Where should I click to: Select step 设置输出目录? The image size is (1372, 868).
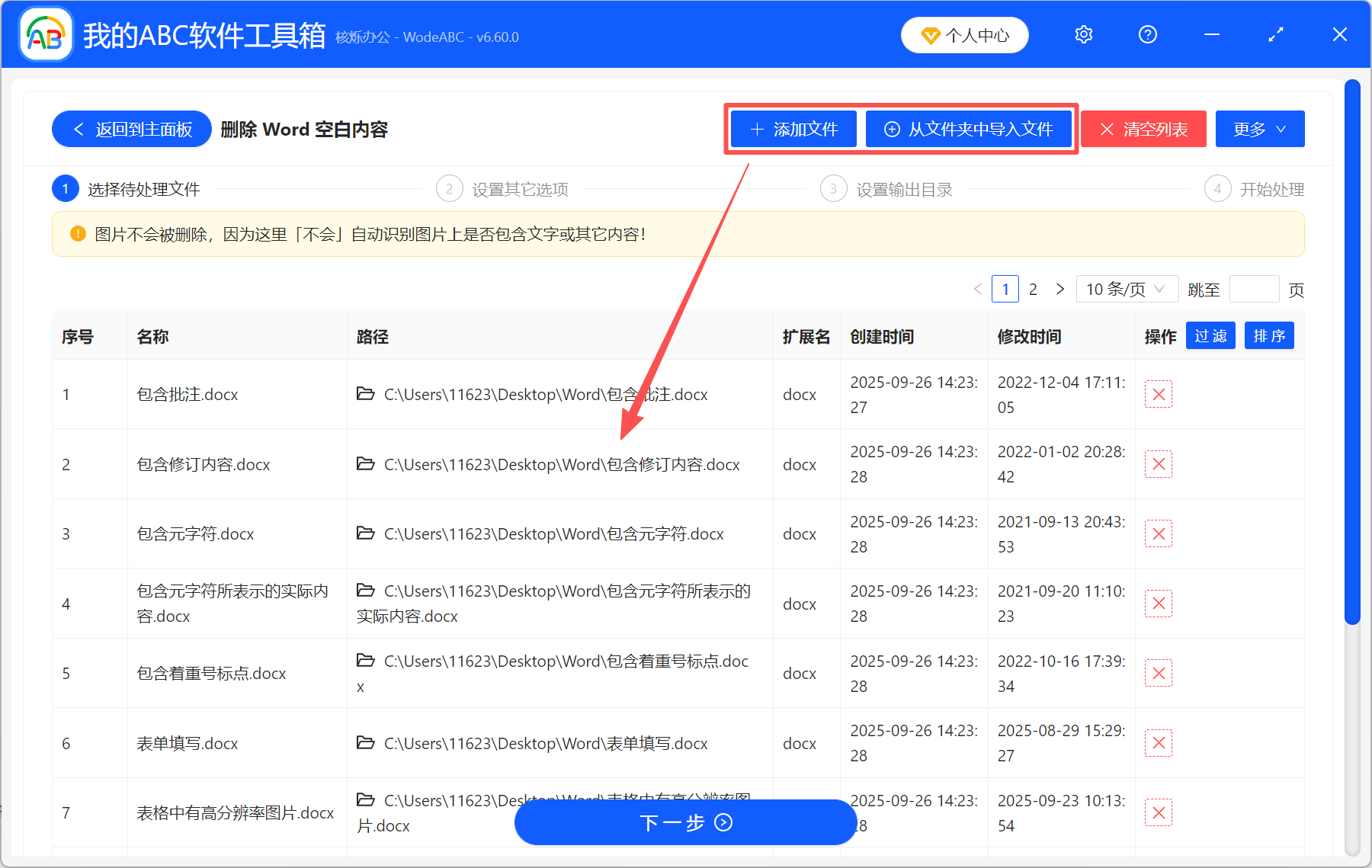coord(904,188)
